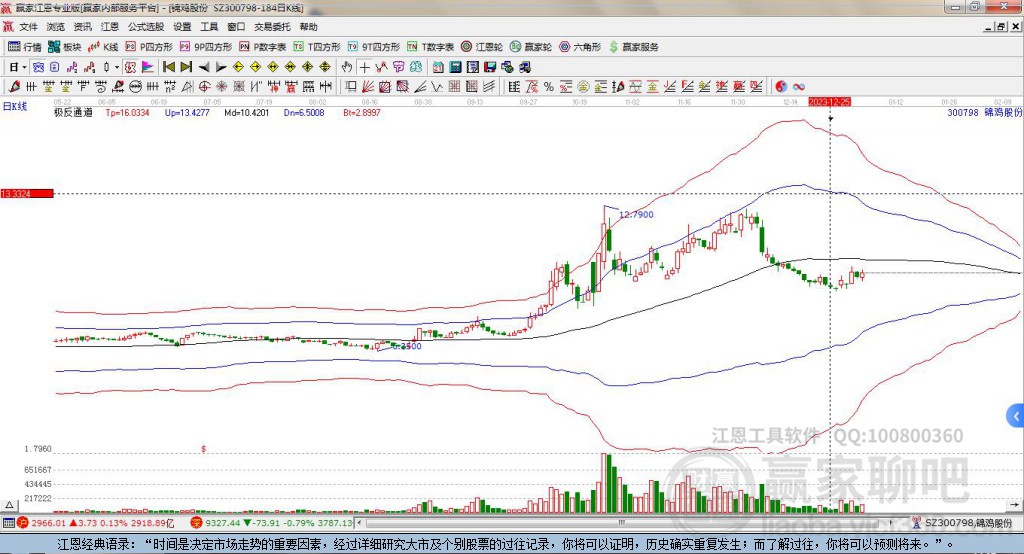Open the 窗口 menu
1024x554 pixels.
(x=236, y=27)
